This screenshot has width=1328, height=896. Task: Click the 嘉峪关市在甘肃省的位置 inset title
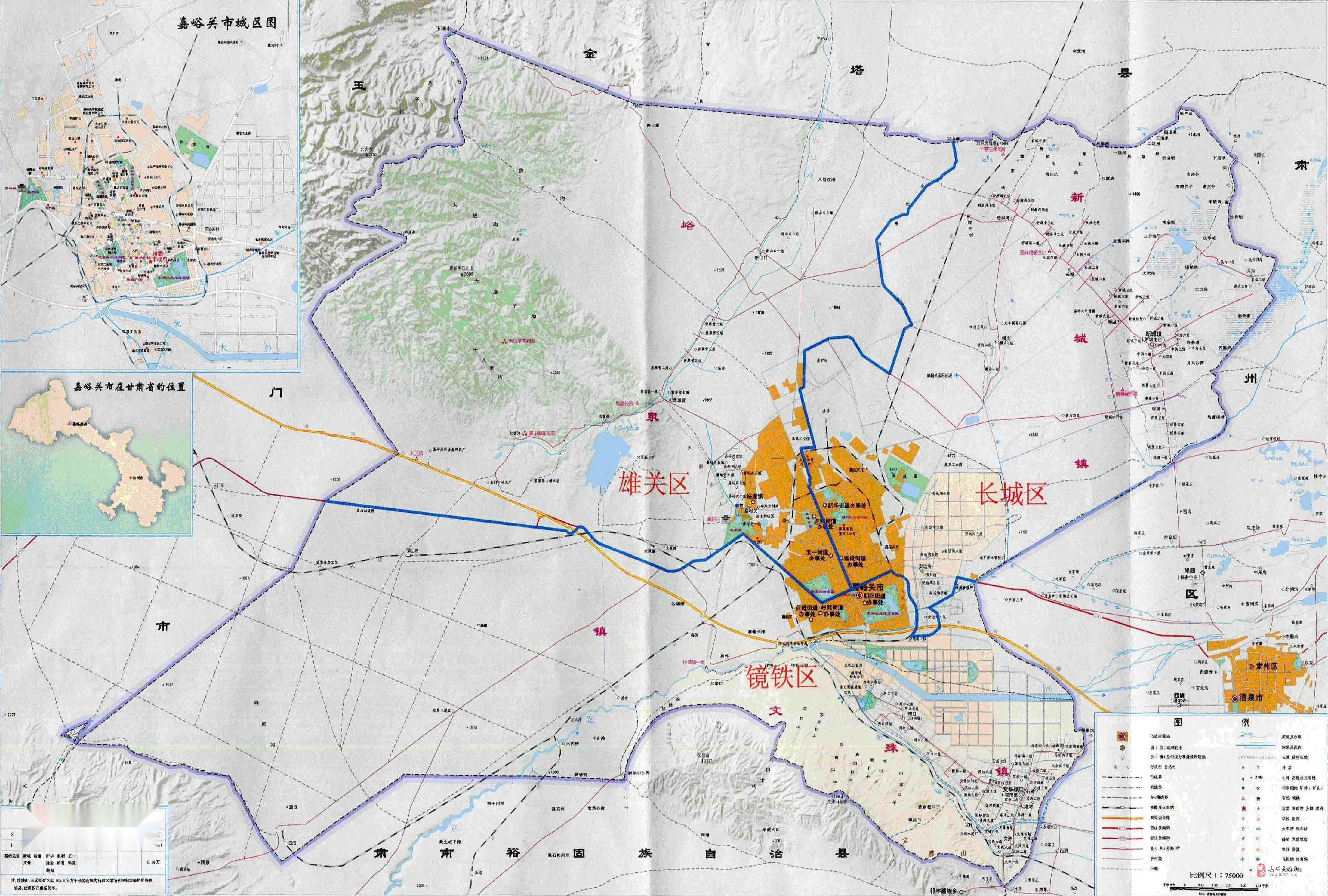130,387
